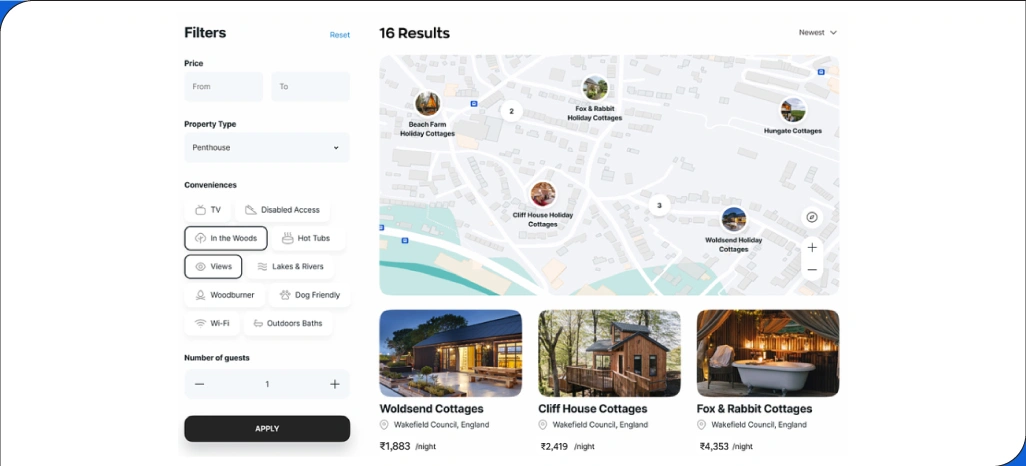Viewport: 1026px width, 466px height.
Task: Toggle the TV convenience filter
Action: 207,210
